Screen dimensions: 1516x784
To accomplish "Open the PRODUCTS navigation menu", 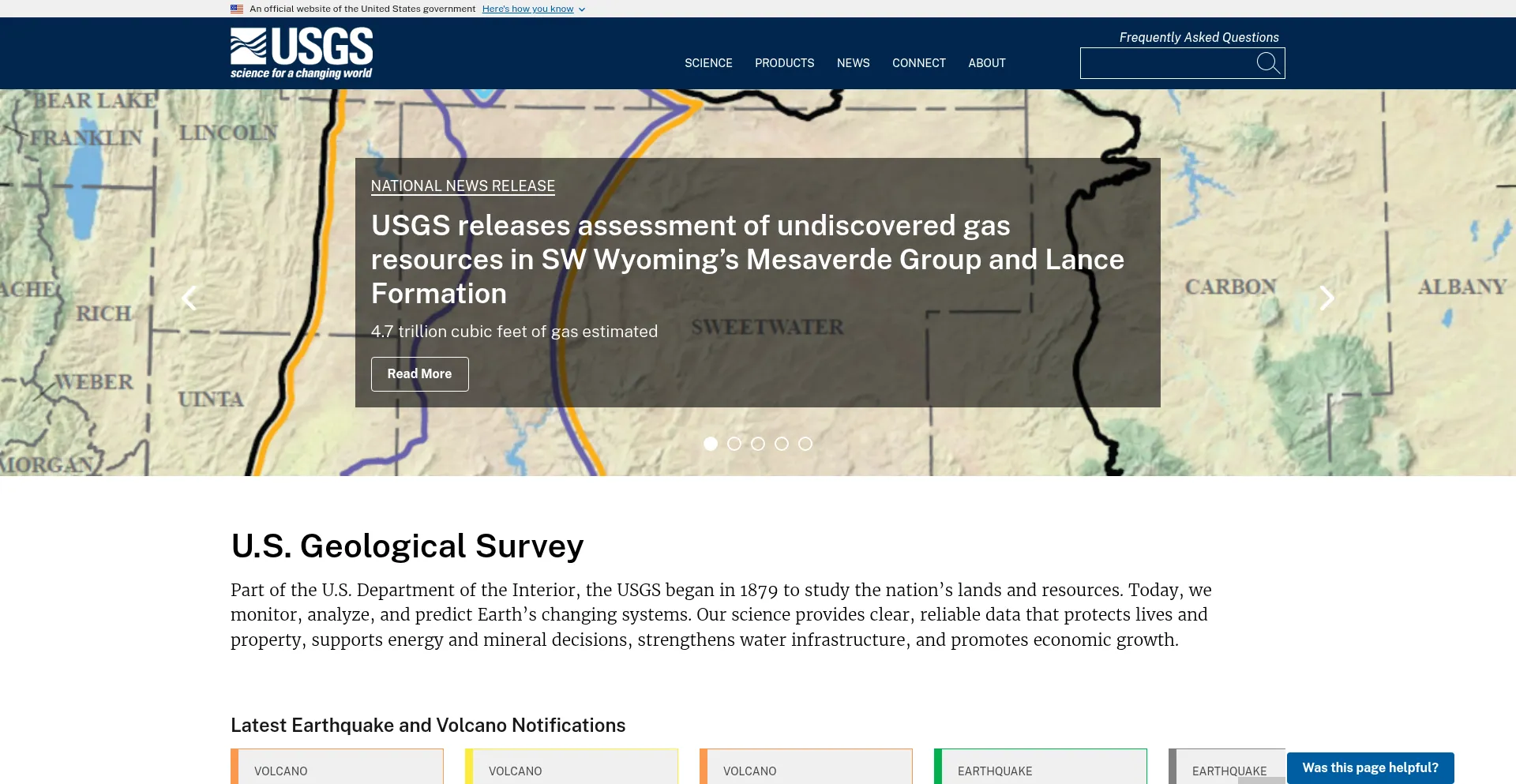I will tap(784, 63).
